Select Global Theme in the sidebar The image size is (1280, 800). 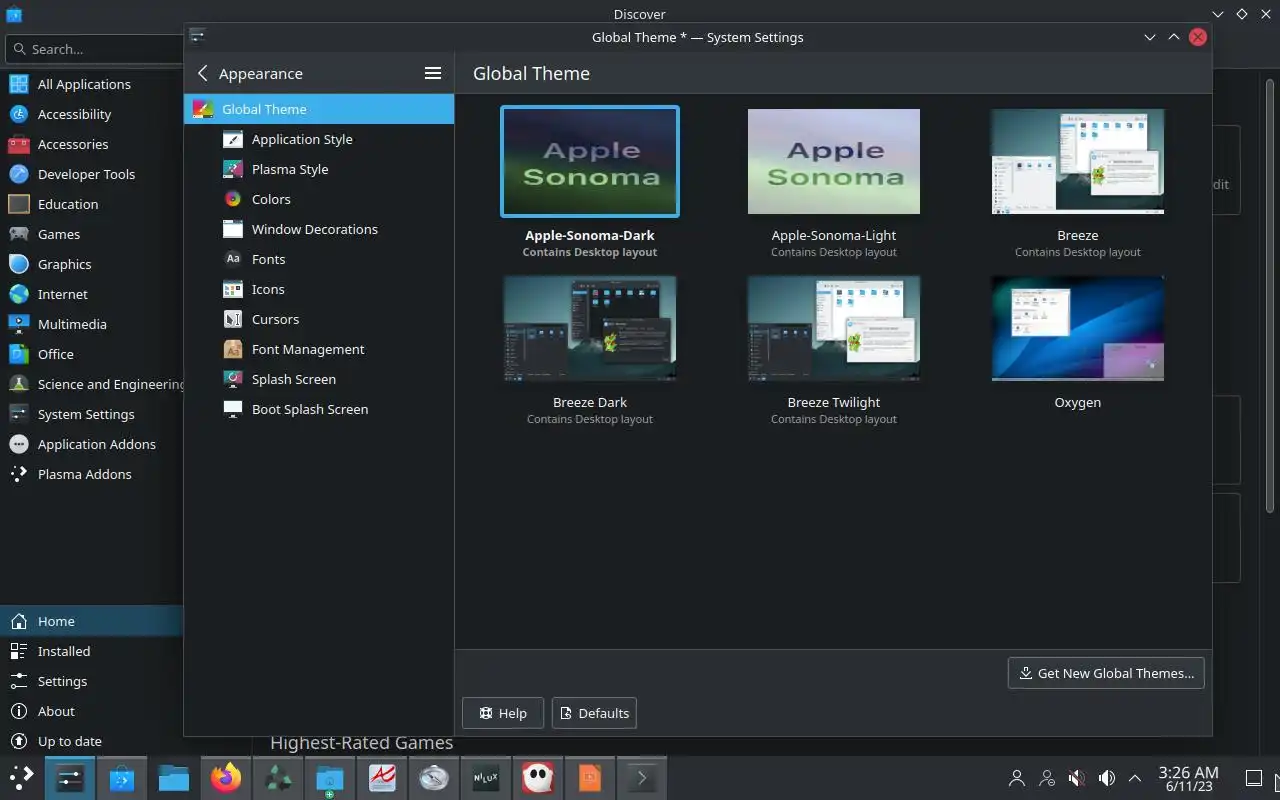click(319, 109)
